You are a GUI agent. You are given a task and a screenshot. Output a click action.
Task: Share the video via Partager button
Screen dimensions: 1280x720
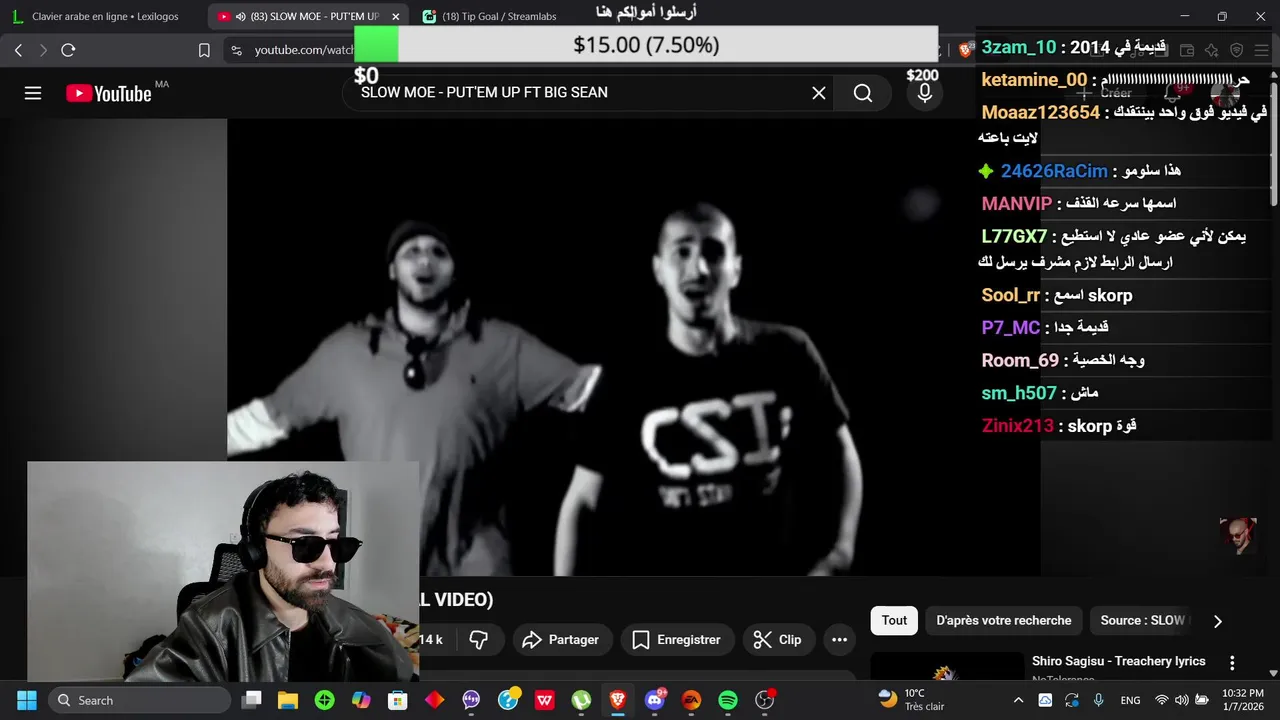click(x=560, y=640)
